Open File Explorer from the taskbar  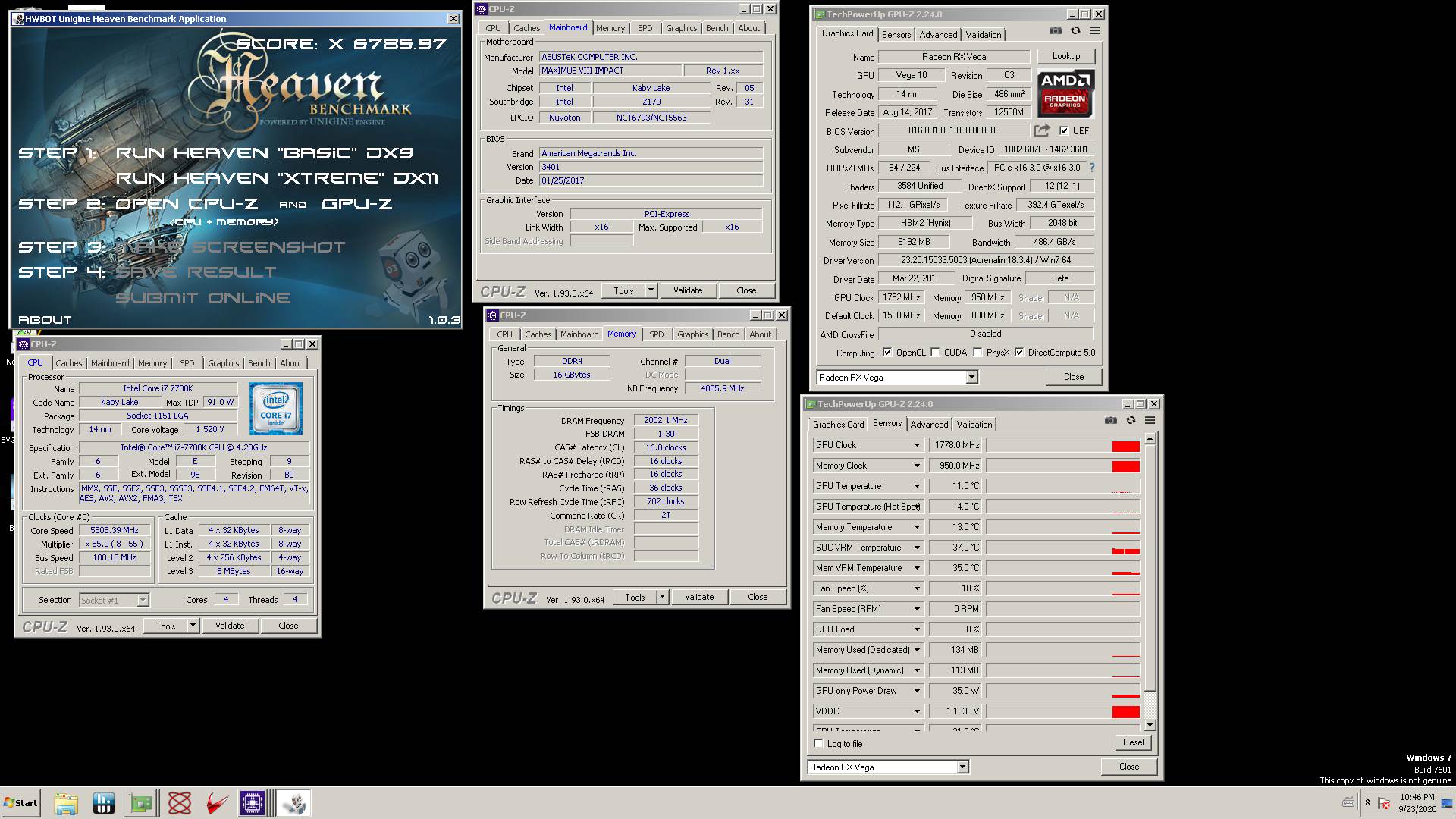[66, 803]
